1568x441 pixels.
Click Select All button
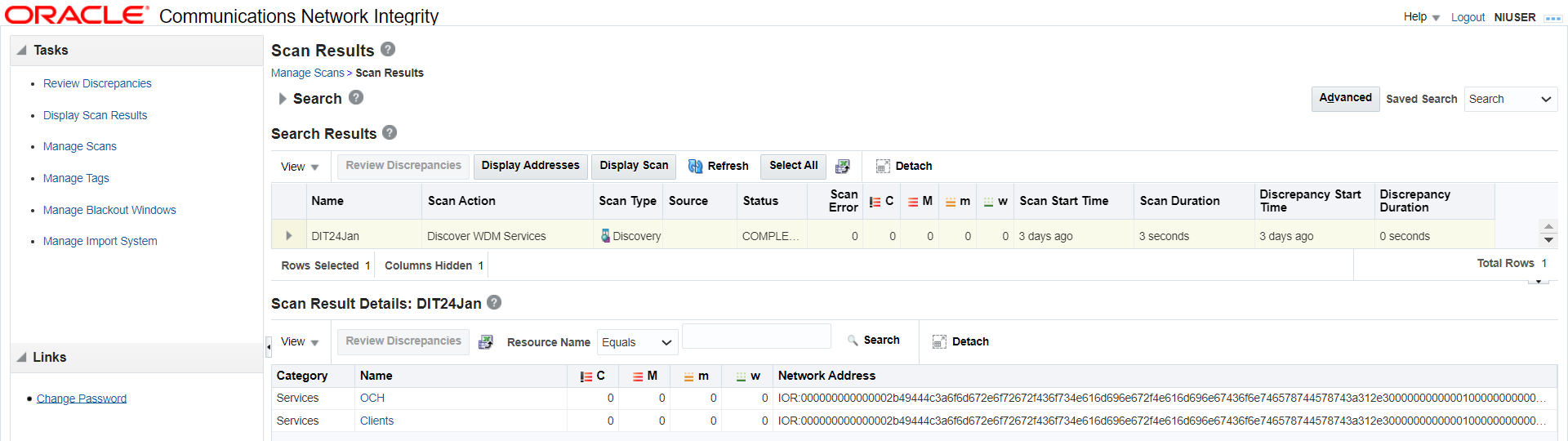click(x=793, y=166)
